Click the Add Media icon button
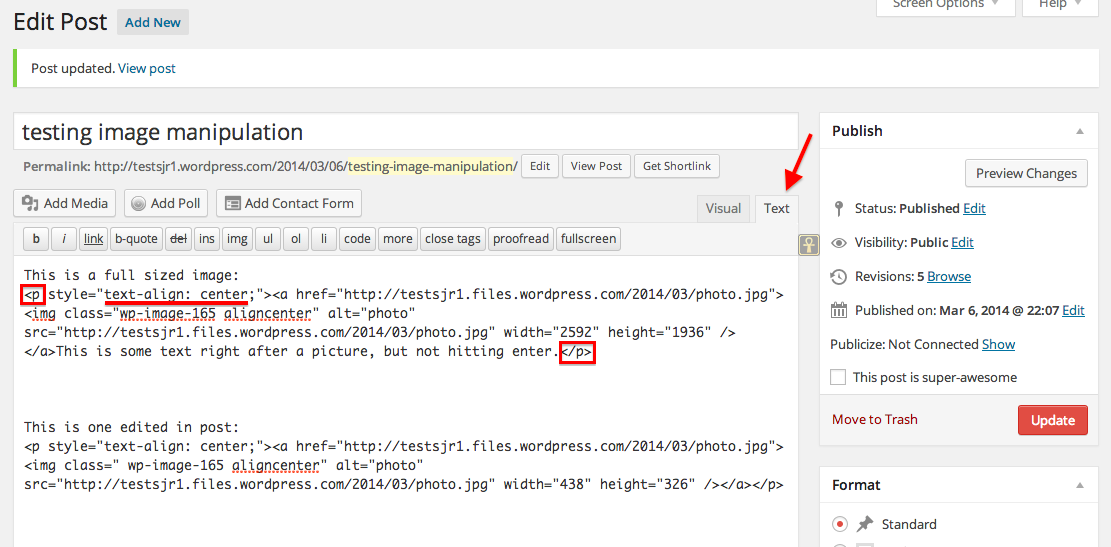 [x=65, y=203]
